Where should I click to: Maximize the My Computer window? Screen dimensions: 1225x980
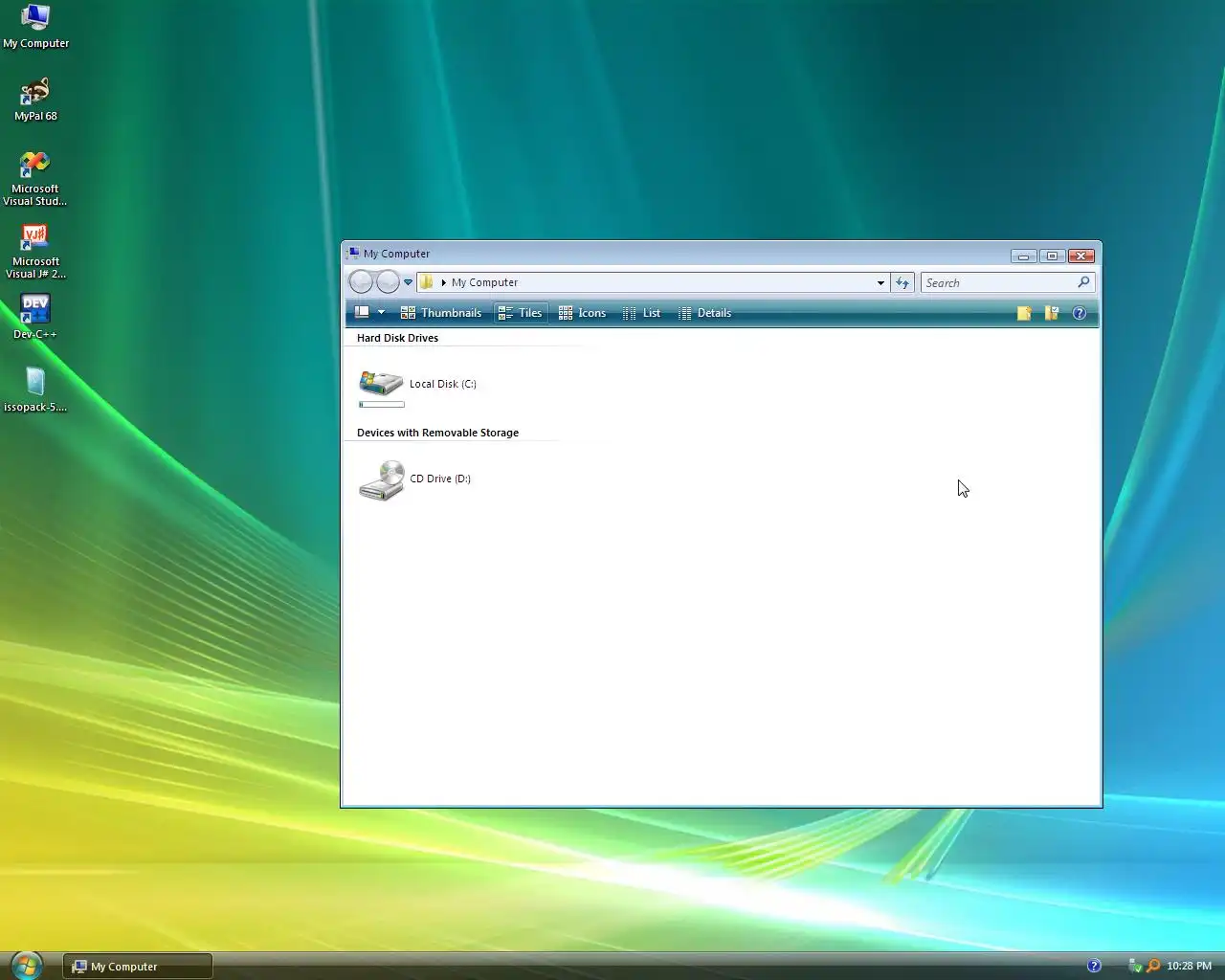[x=1052, y=256]
